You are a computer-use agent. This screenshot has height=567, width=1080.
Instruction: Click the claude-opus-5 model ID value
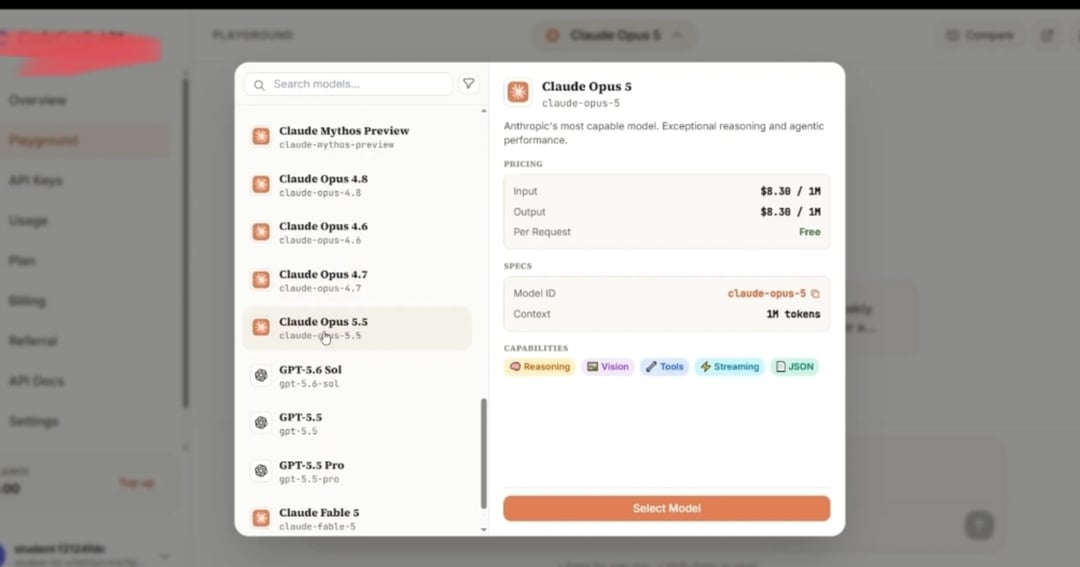point(767,293)
